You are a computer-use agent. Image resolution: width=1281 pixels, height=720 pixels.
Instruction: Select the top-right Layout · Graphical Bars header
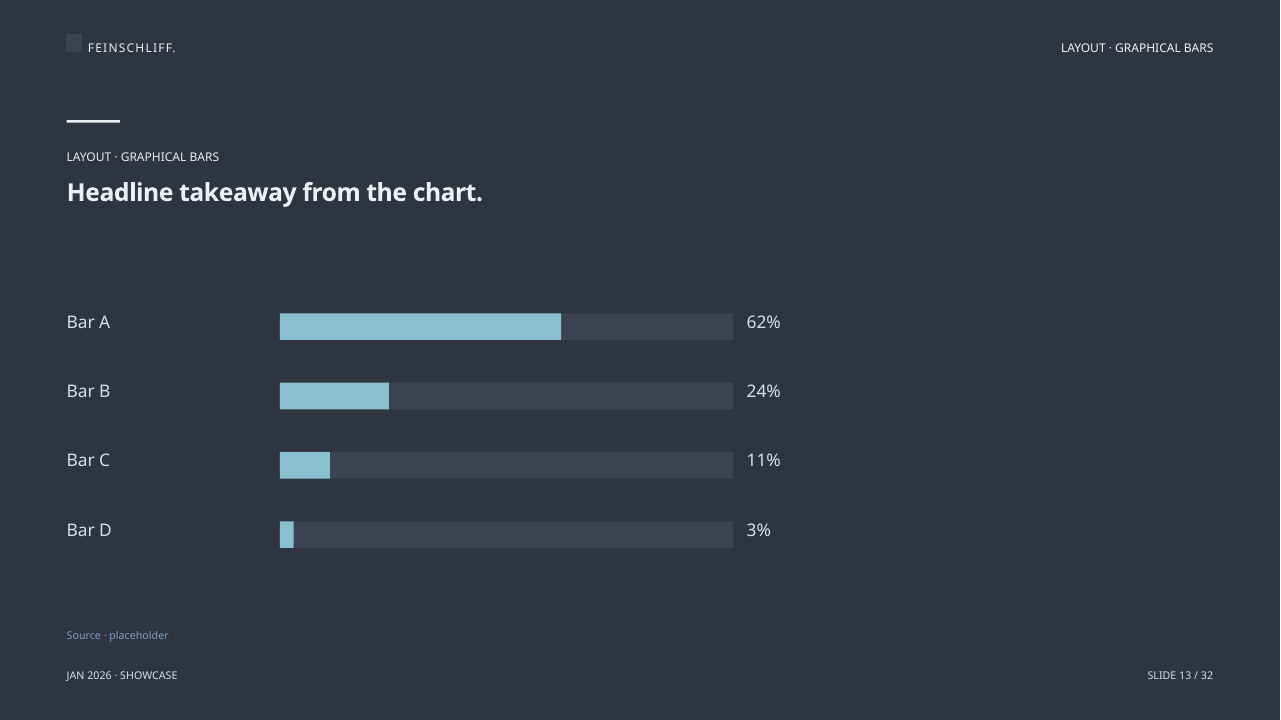click(1137, 48)
